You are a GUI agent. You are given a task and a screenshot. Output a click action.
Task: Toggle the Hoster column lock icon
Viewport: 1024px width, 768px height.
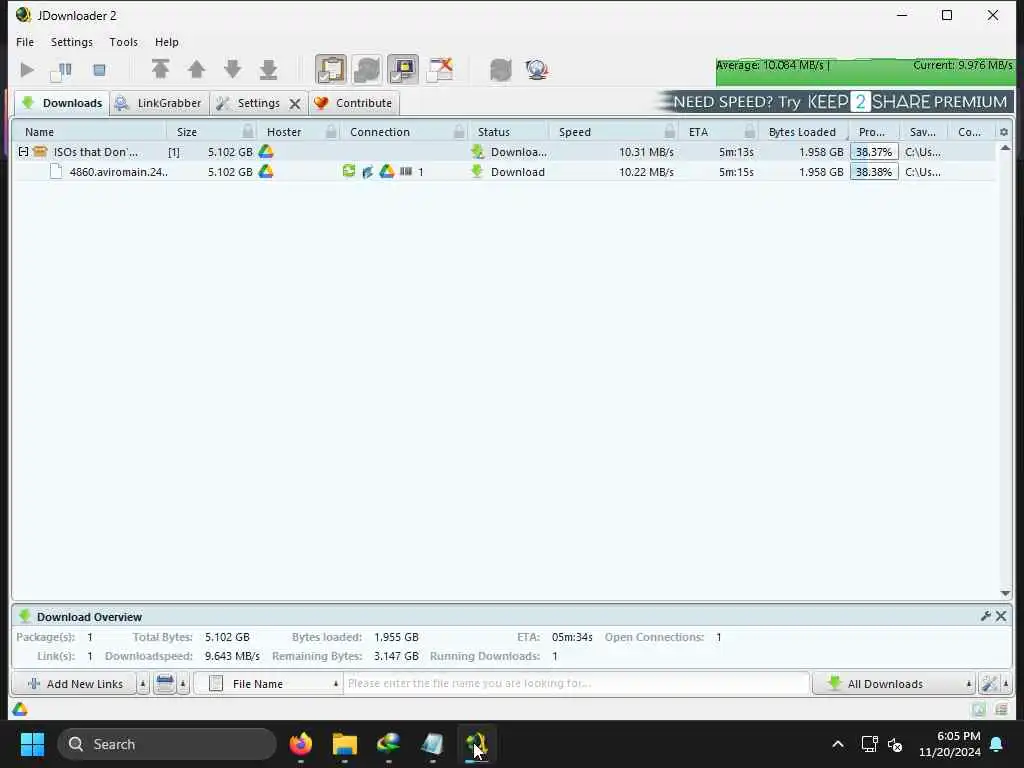click(331, 132)
